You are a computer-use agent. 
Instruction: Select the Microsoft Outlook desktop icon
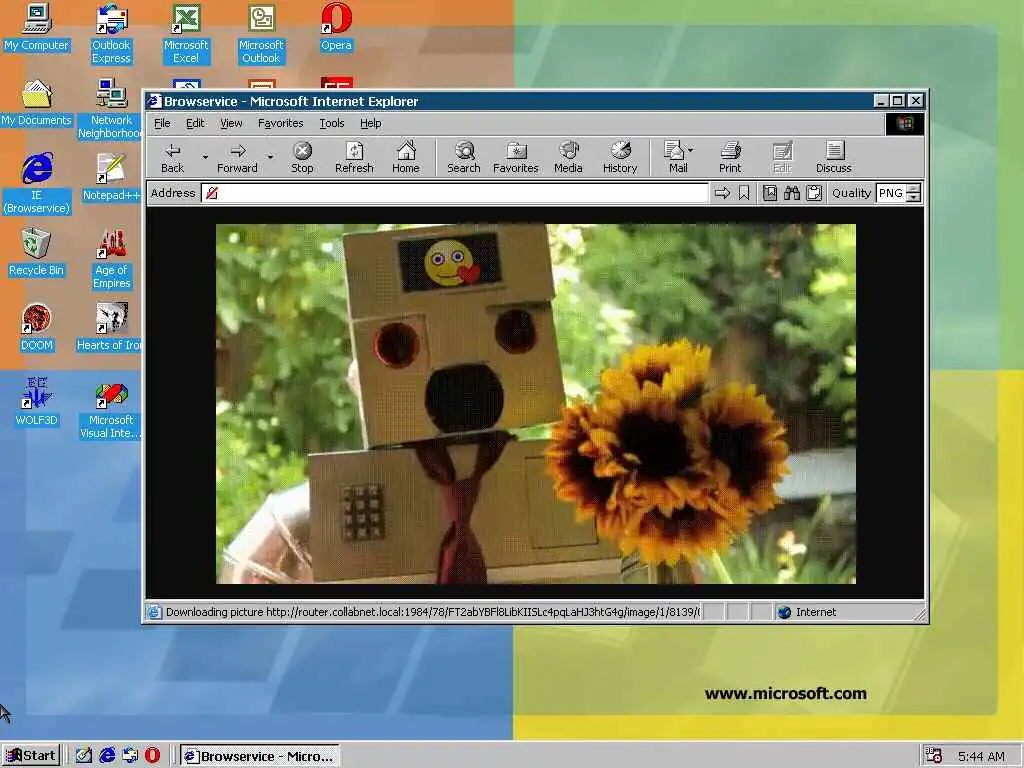coord(261,34)
